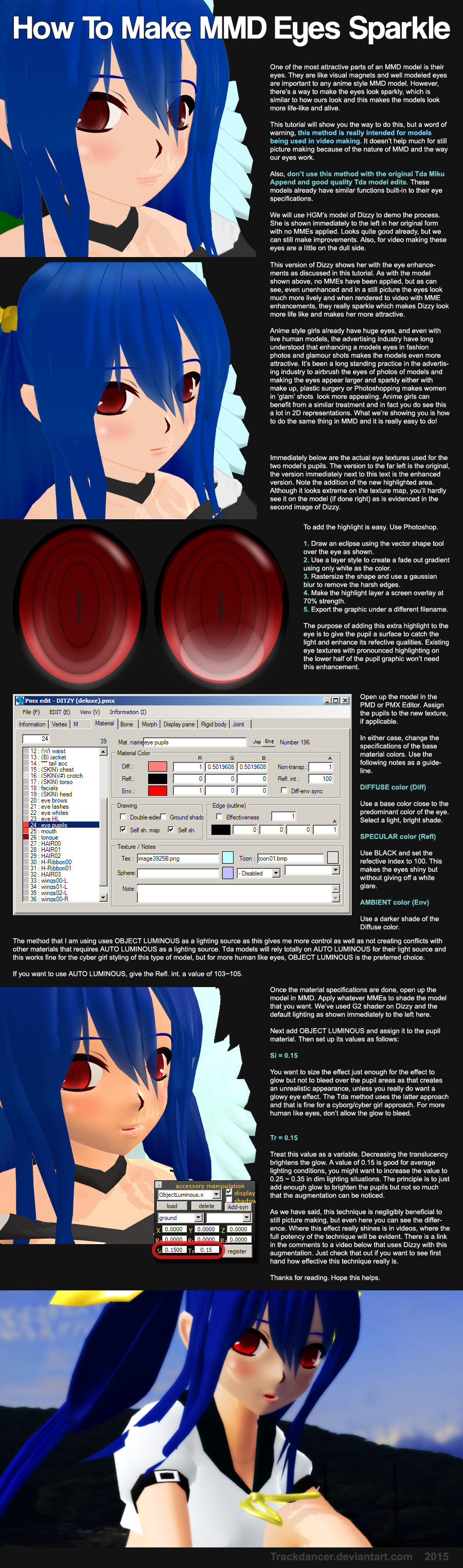Toggle the Ground shadow checkbox

tap(164, 817)
